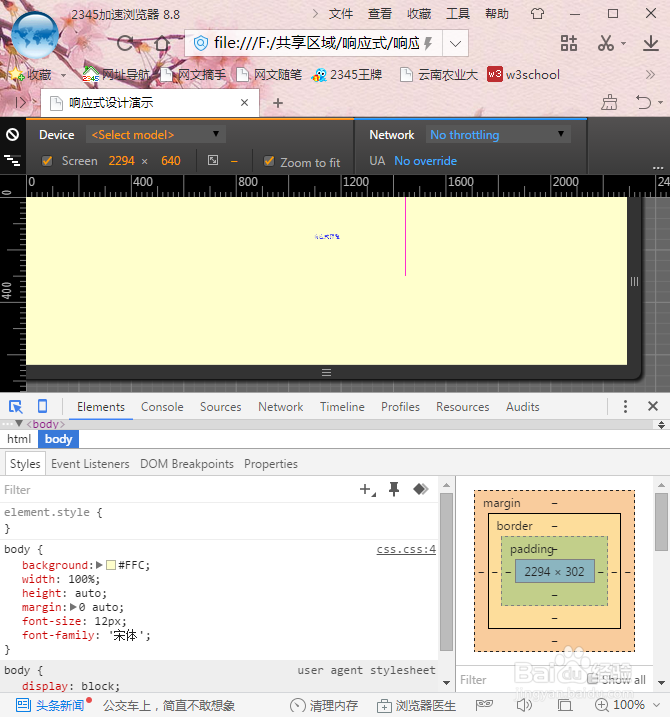
Task: Open the 收藏 menu
Action: [419, 14]
